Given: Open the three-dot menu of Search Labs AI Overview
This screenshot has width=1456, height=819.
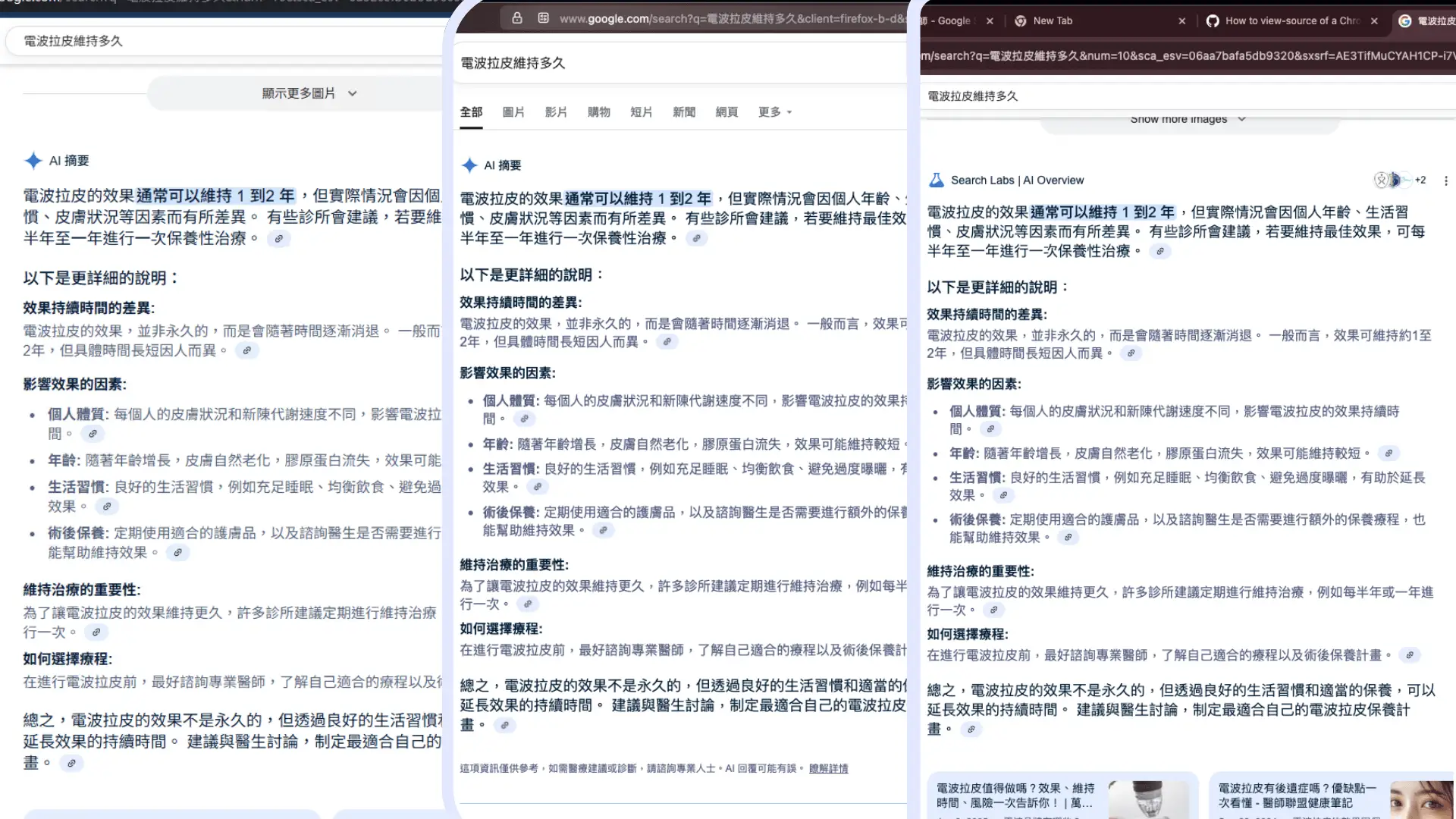Looking at the screenshot, I should click(1445, 180).
